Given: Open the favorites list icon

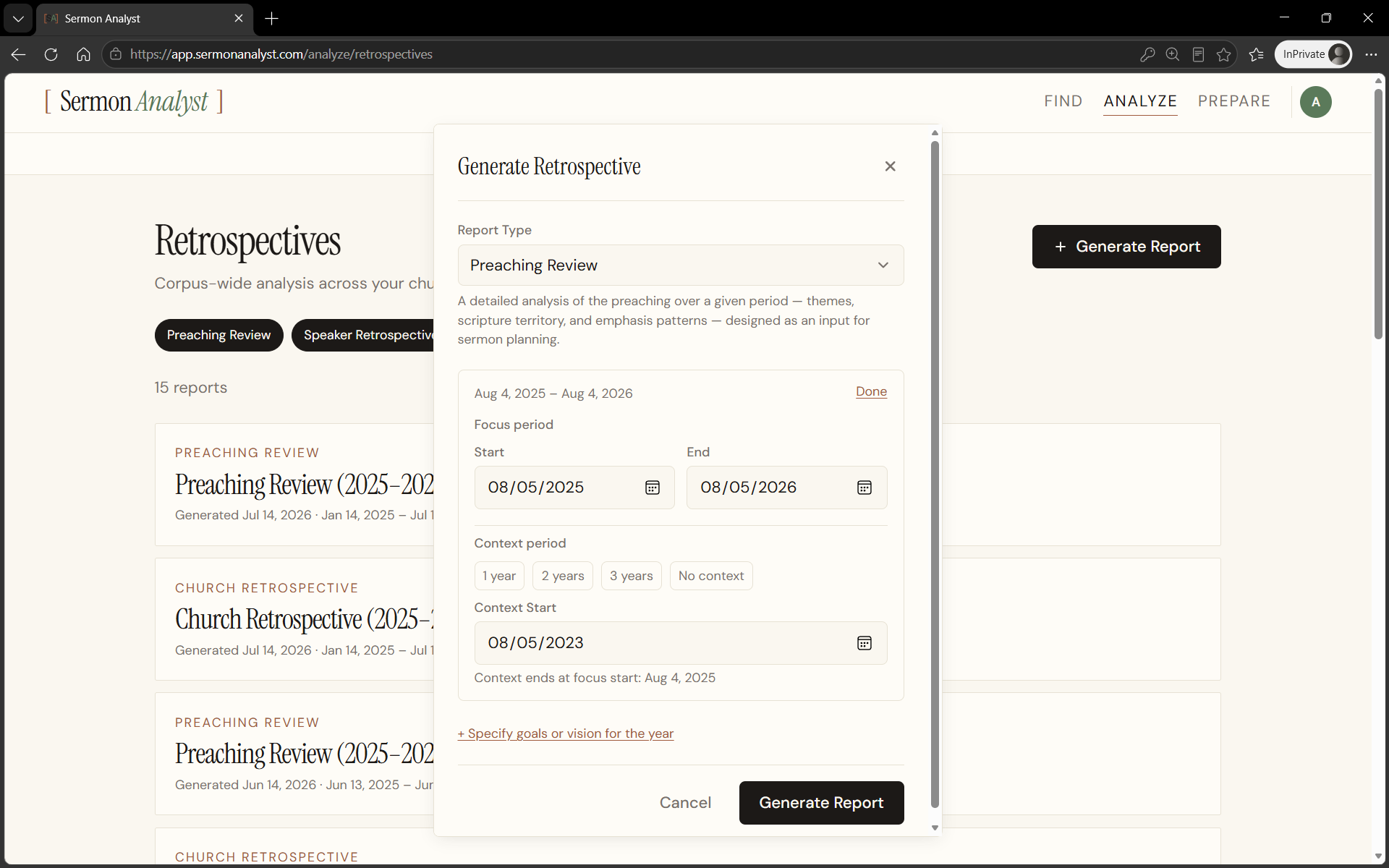Looking at the screenshot, I should 1257,54.
